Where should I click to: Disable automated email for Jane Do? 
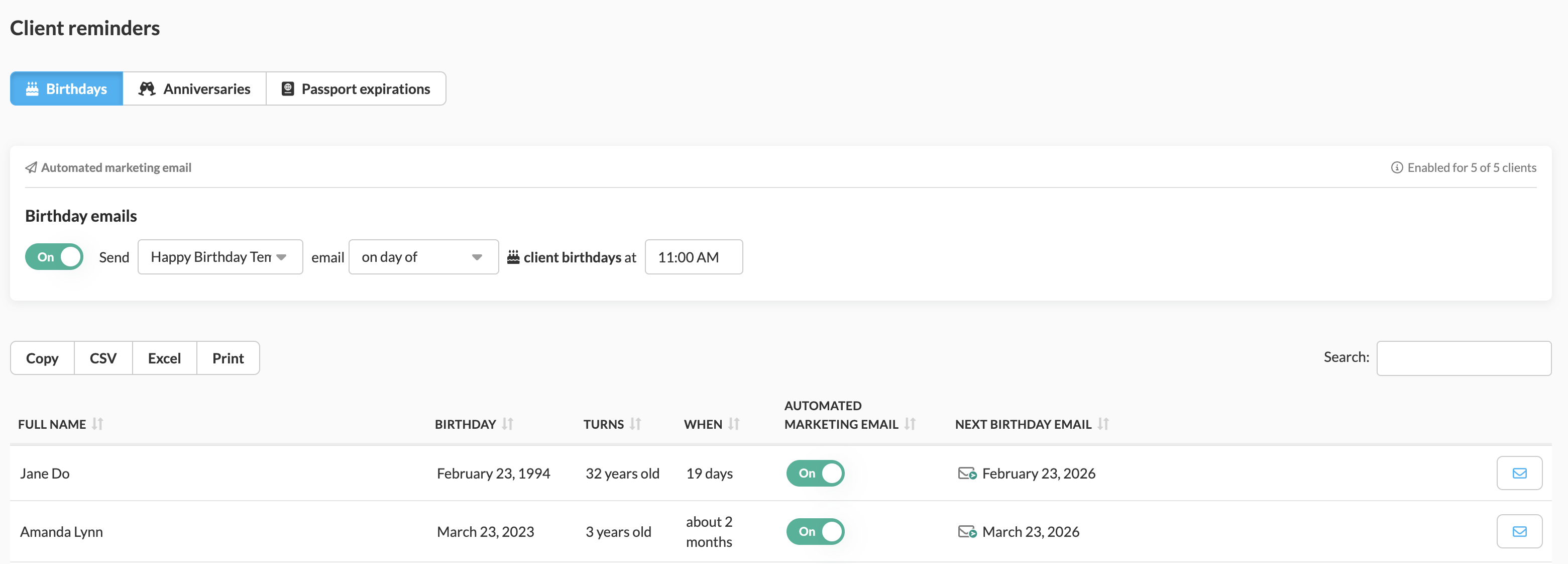(x=815, y=473)
